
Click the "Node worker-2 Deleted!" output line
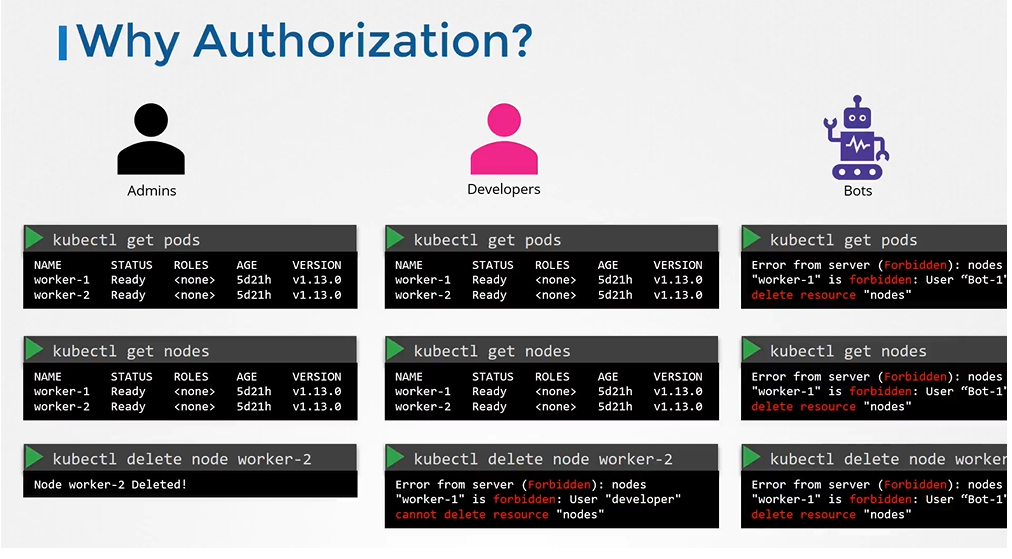(110, 484)
